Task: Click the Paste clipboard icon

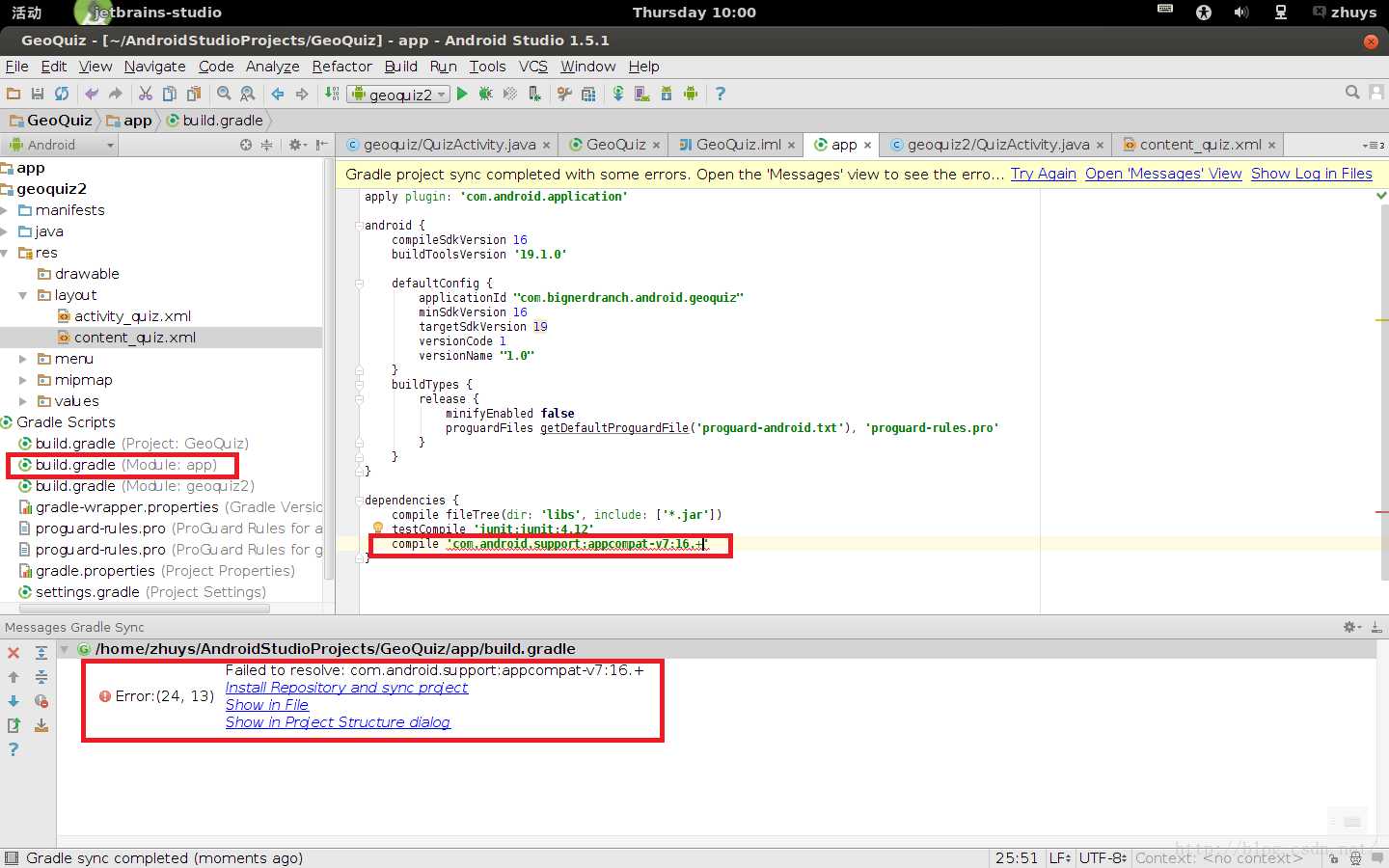Action: click(x=194, y=94)
